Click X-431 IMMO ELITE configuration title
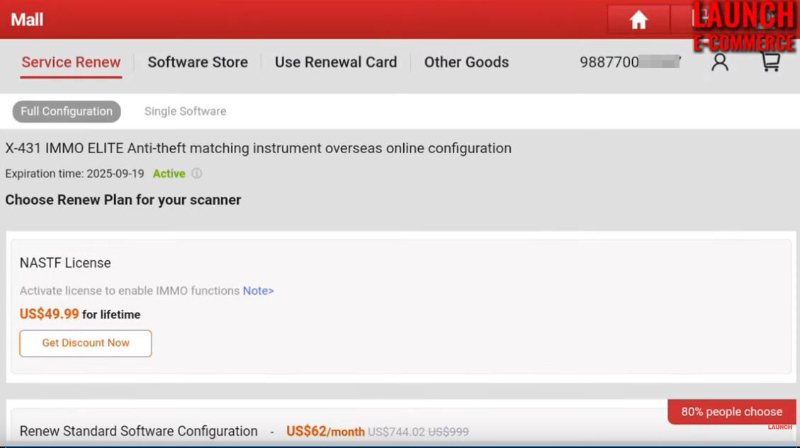 tap(258, 148)
